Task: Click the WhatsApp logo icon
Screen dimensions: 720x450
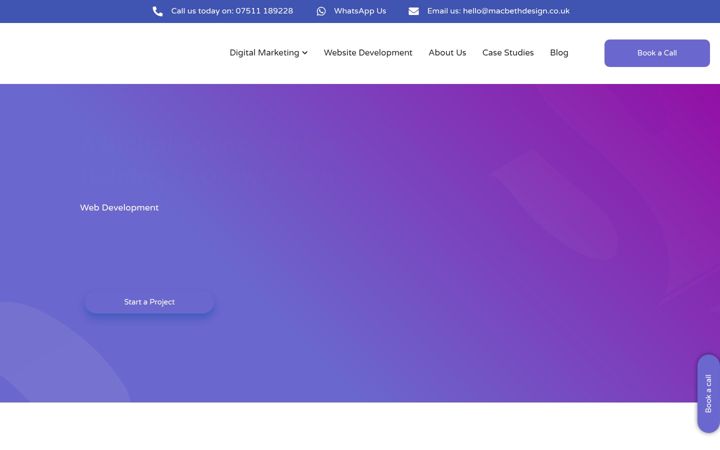Action: [321, 11]
